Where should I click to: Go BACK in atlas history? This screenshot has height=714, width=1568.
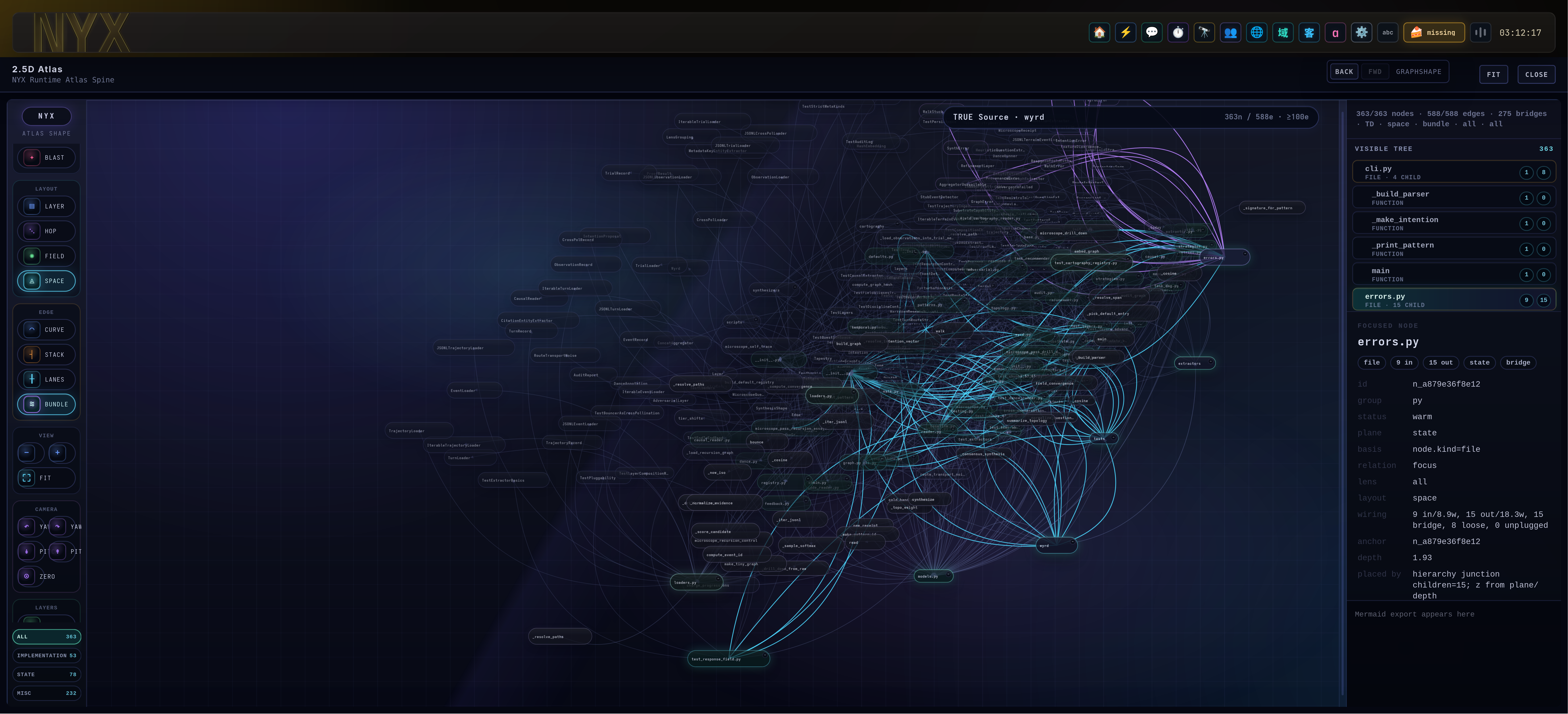point(1344,72)
